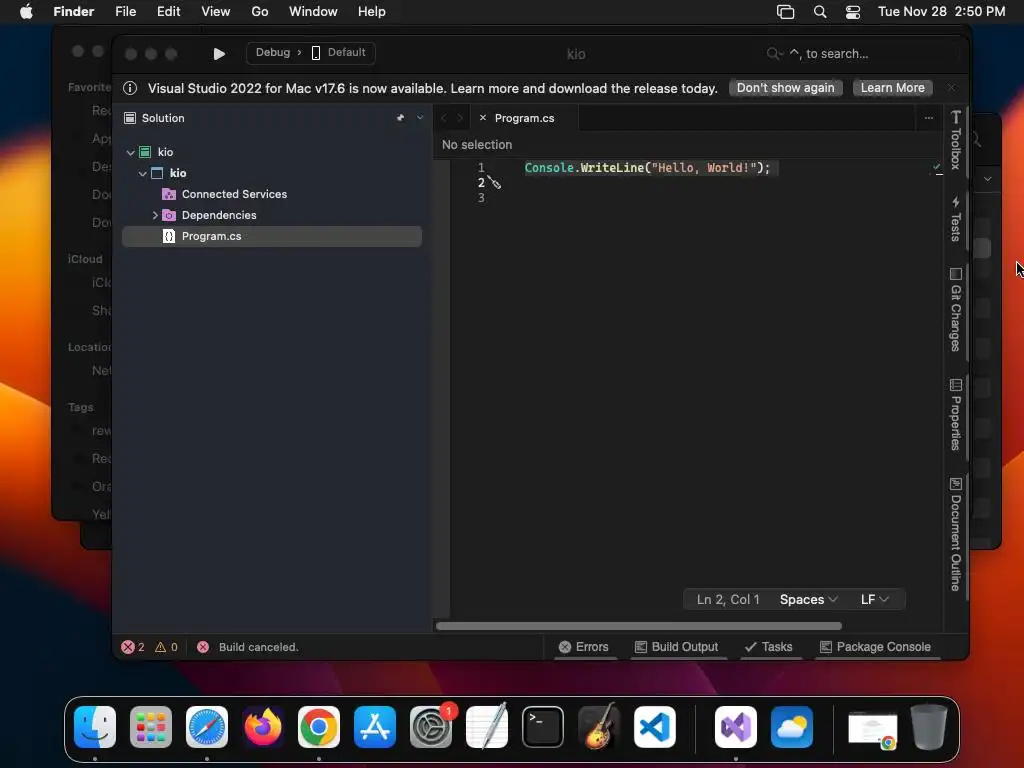1024x768 pixels.
Task: Click the Dependencies folder icon
Action: point(169,215)
